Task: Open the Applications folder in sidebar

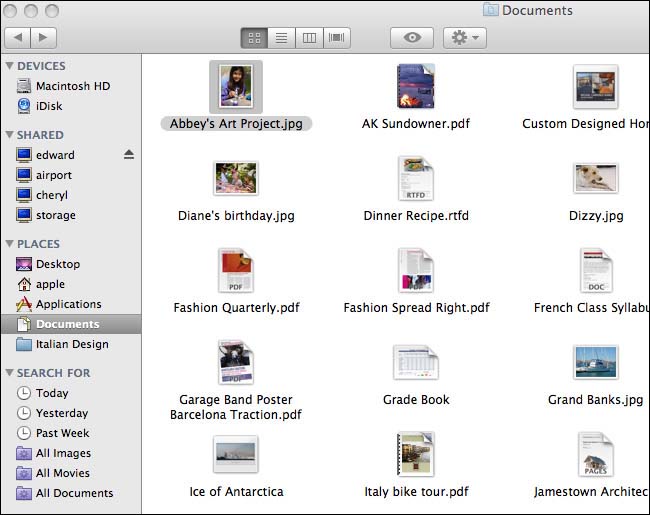Action: [x=68, y=304]
